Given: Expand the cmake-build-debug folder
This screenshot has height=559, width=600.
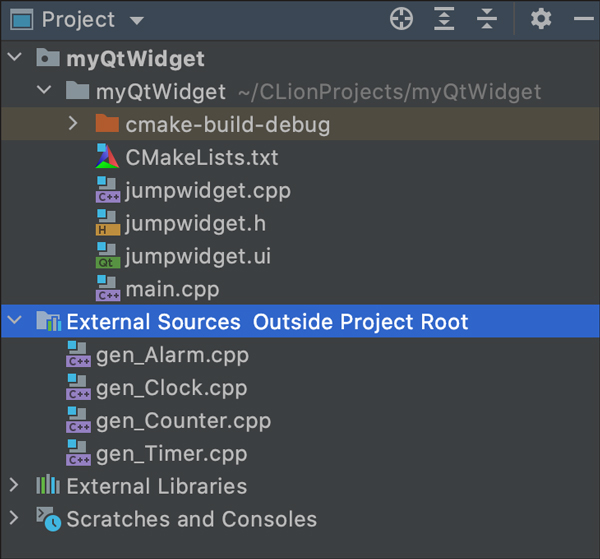Looking at the screenshot, I should [x=73, y=124].
